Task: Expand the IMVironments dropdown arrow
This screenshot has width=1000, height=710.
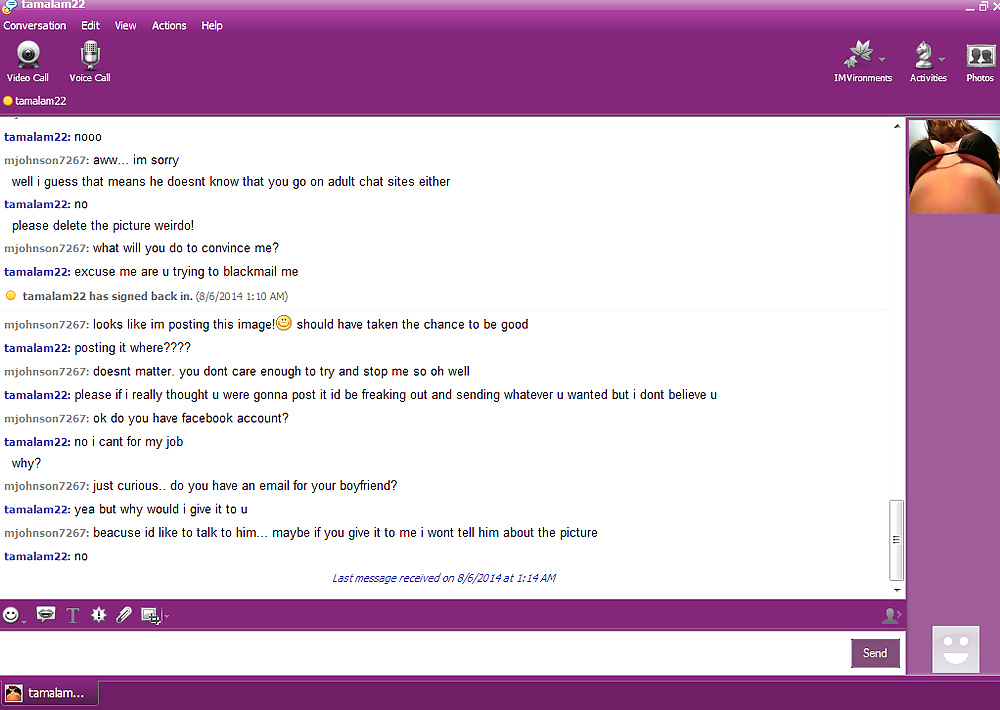Action: tap(882, 59)
